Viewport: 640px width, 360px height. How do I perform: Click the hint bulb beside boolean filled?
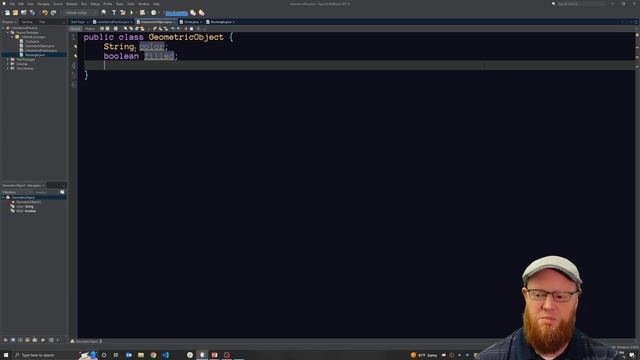click(x=75, y=56)
